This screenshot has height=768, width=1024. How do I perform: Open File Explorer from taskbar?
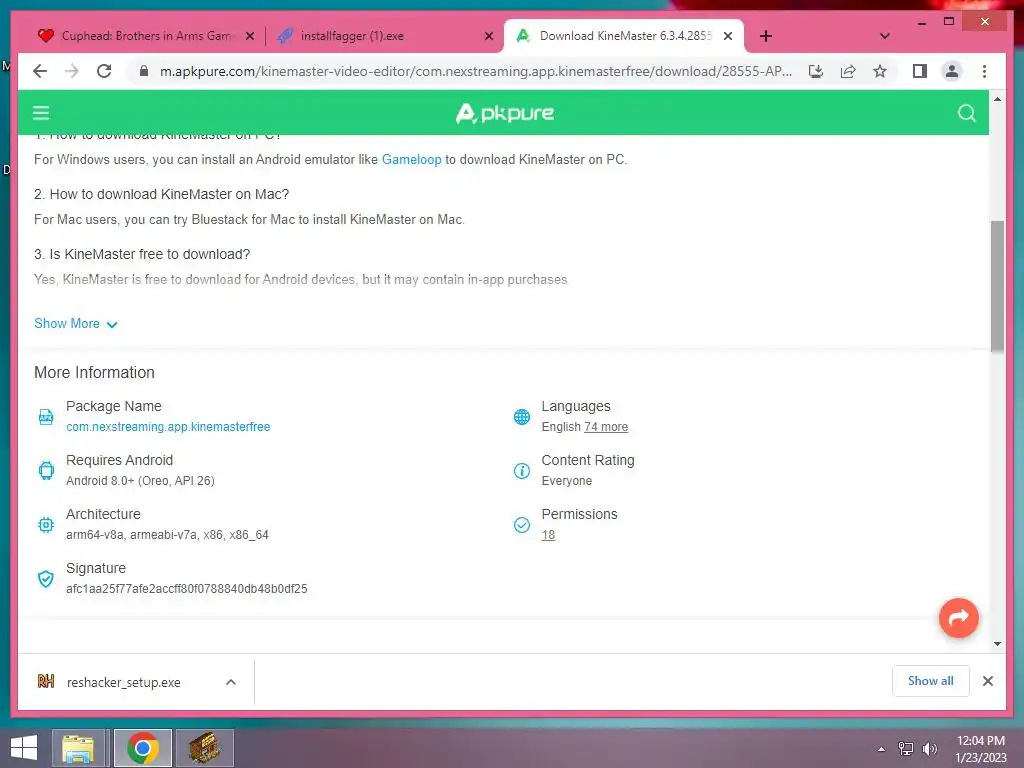[x=78, y=748]
